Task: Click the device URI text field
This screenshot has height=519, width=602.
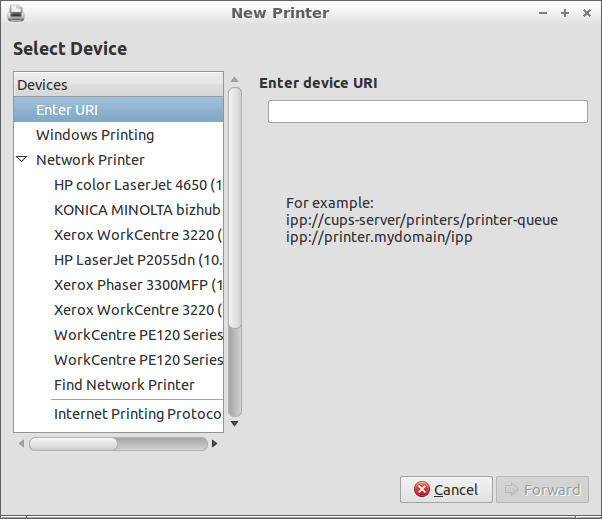Action: coord(426,113)
